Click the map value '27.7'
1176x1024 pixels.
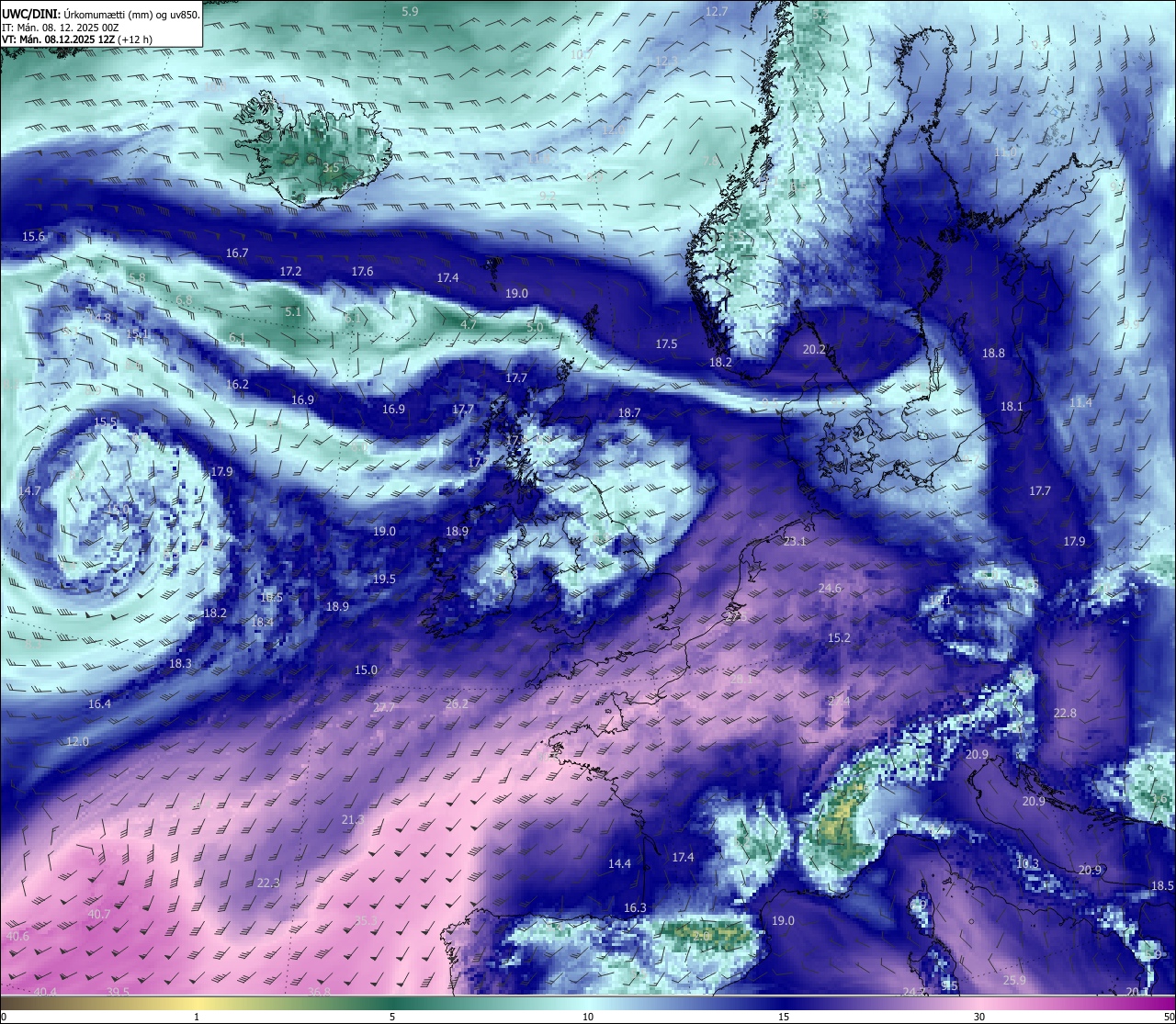click(x=384, y=708)
